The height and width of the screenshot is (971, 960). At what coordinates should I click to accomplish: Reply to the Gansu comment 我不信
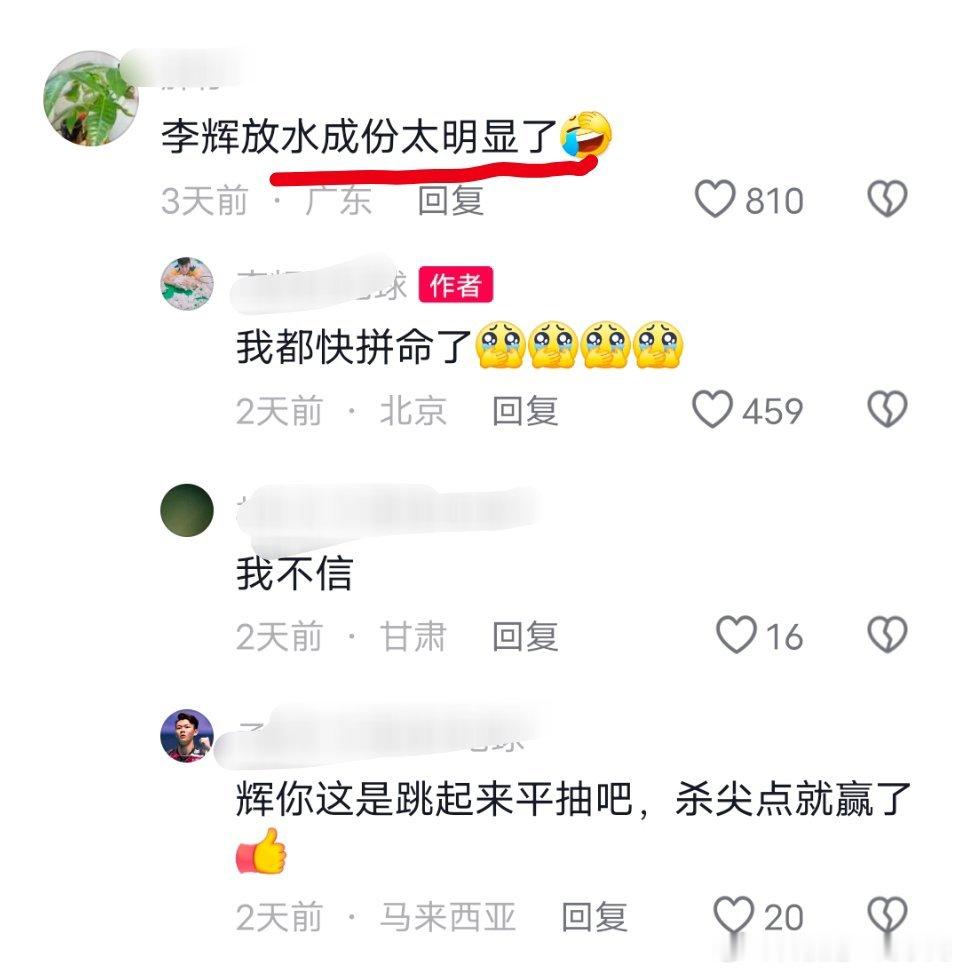coord(525,636)
